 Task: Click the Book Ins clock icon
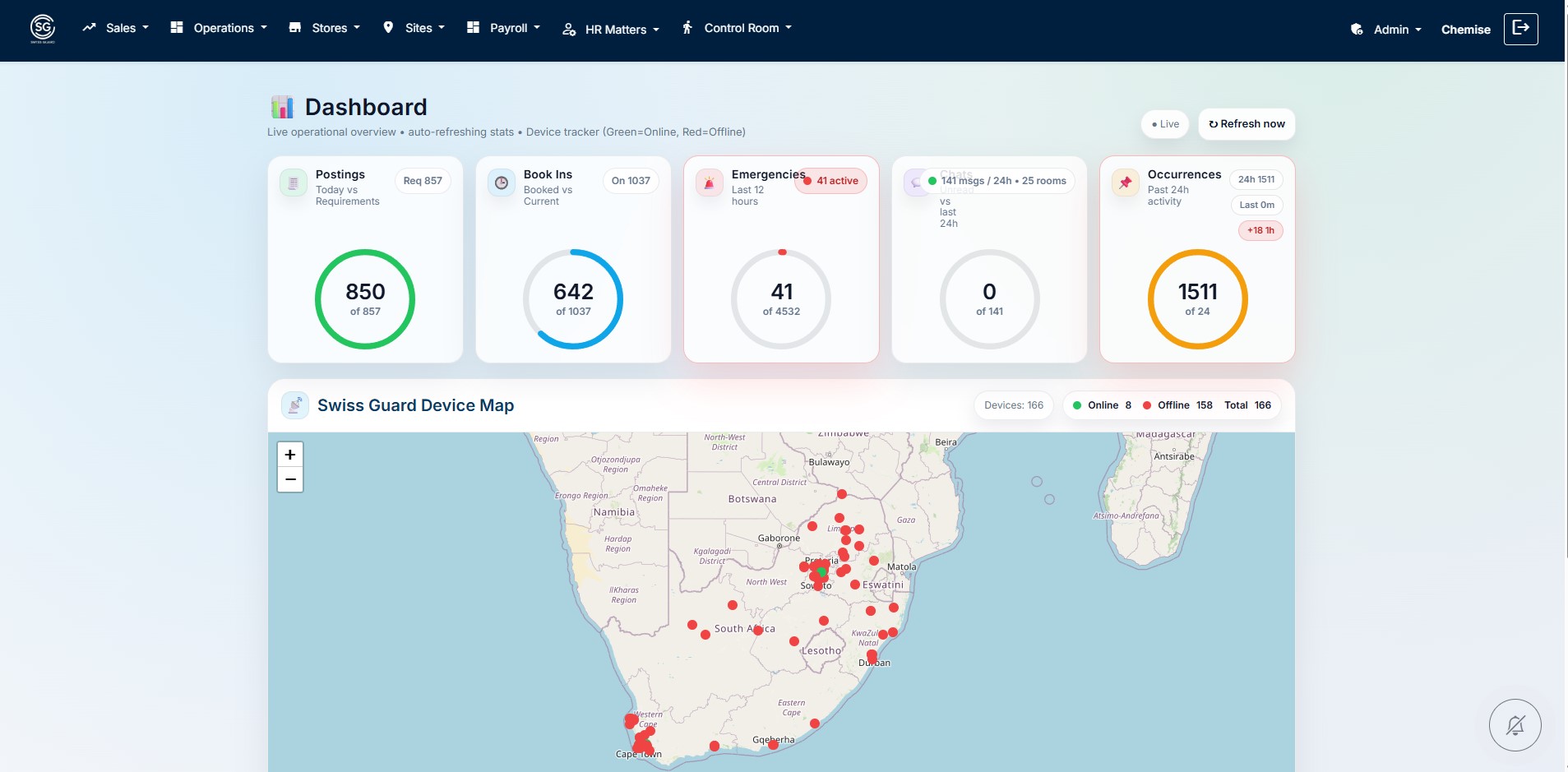pyautogui.click(x=502, y=183)
